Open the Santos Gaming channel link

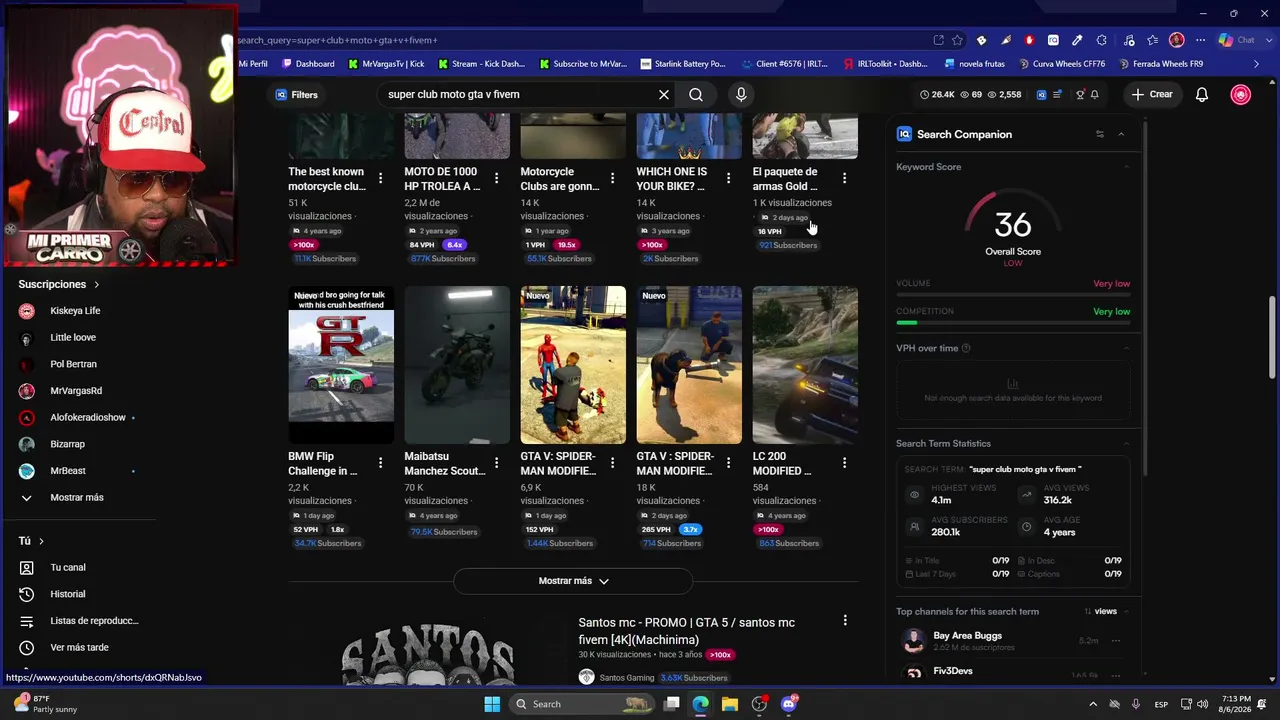click(x=626, y=678)
